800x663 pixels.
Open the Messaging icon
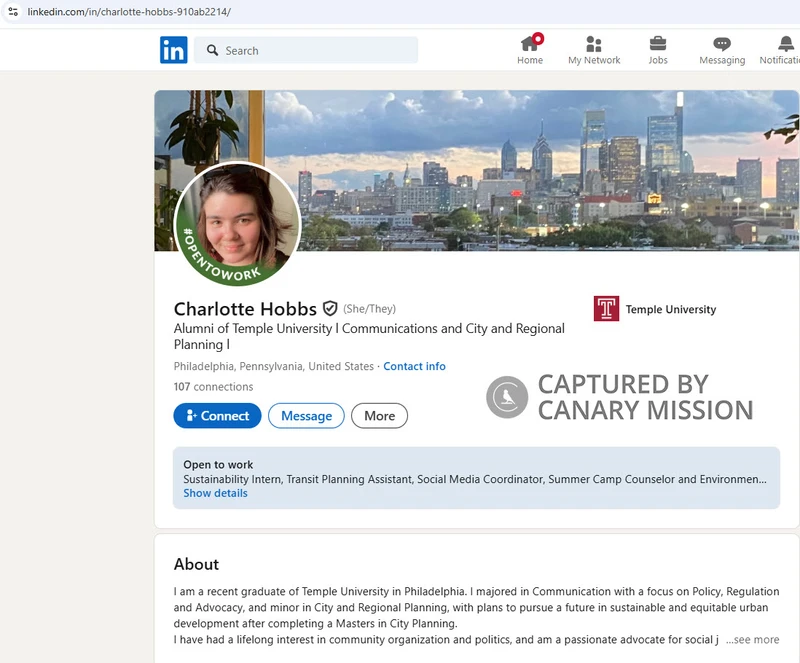(722, 44)
